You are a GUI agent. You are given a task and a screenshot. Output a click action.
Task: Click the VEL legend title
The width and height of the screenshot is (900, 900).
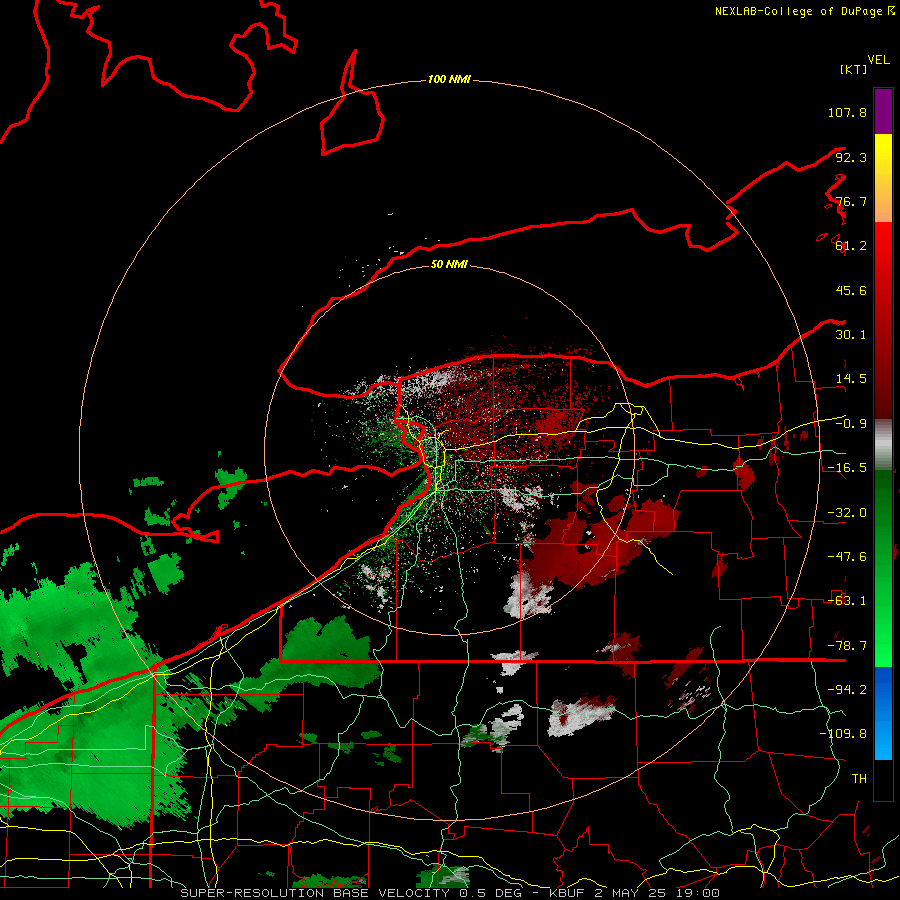pos(878,60)
